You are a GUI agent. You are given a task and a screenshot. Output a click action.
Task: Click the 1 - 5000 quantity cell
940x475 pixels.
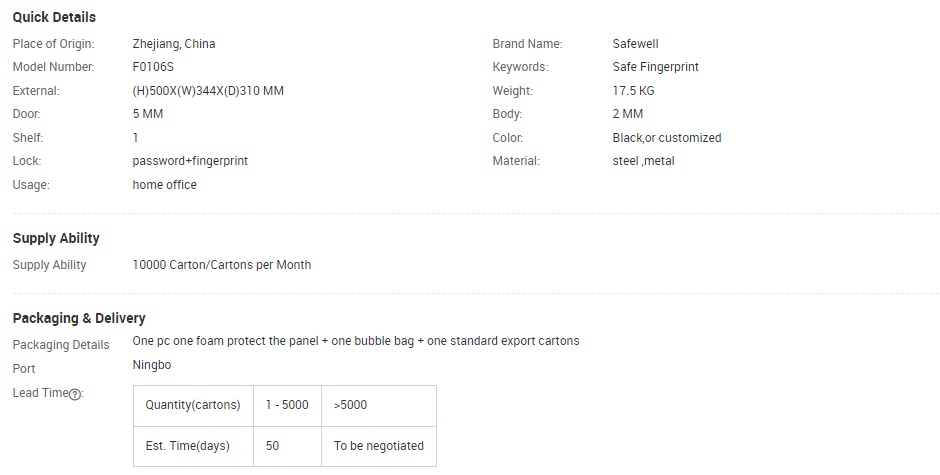(x=287, y=405)
